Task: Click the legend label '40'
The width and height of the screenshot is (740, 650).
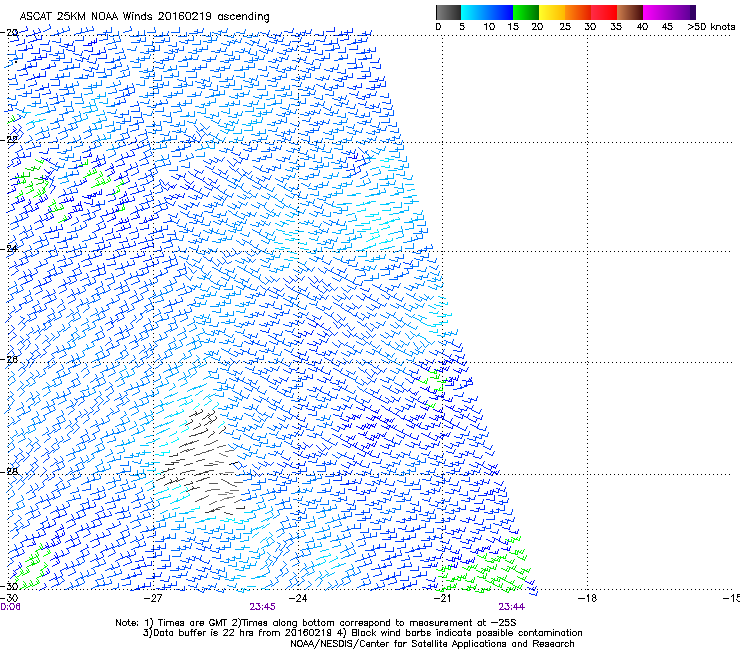Action: pos(642,27)
